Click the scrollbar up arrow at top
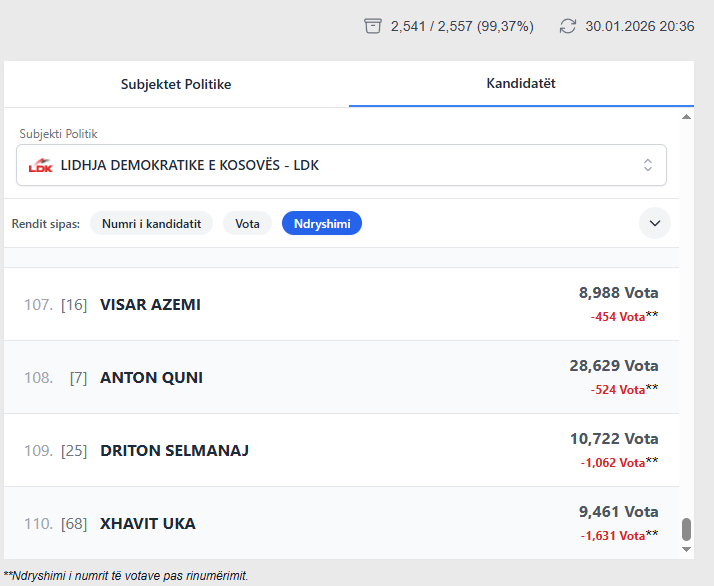This screenshot has width=714, height=586. pos(686,117)
